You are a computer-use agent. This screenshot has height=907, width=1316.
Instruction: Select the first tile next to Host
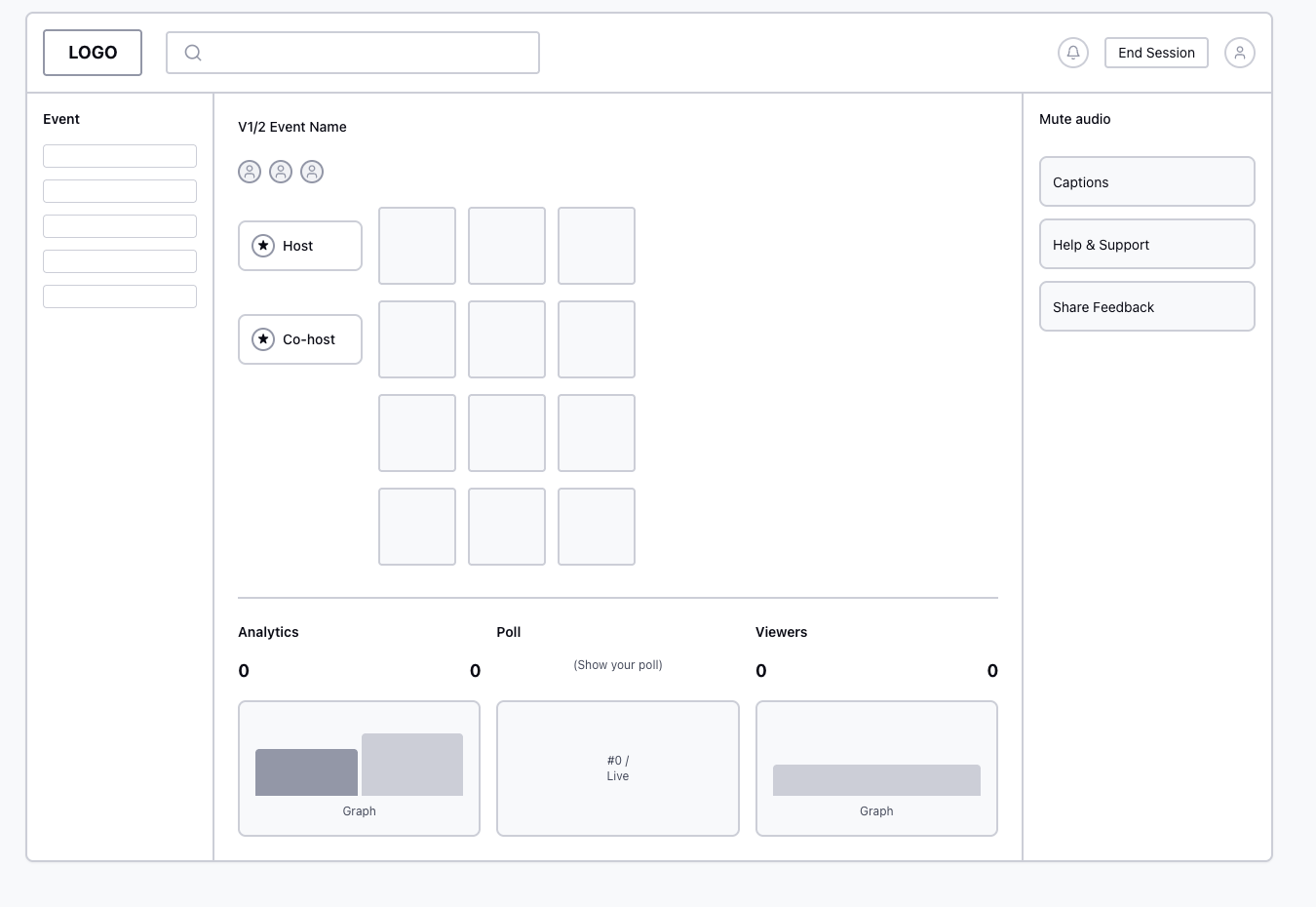[x=417, y=246]
